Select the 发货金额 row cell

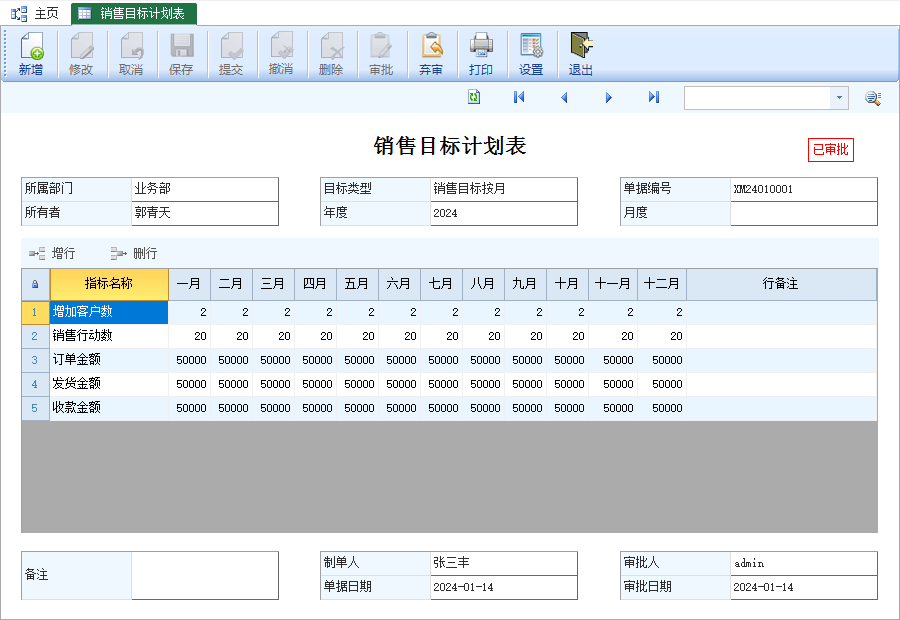coord(109,384)
